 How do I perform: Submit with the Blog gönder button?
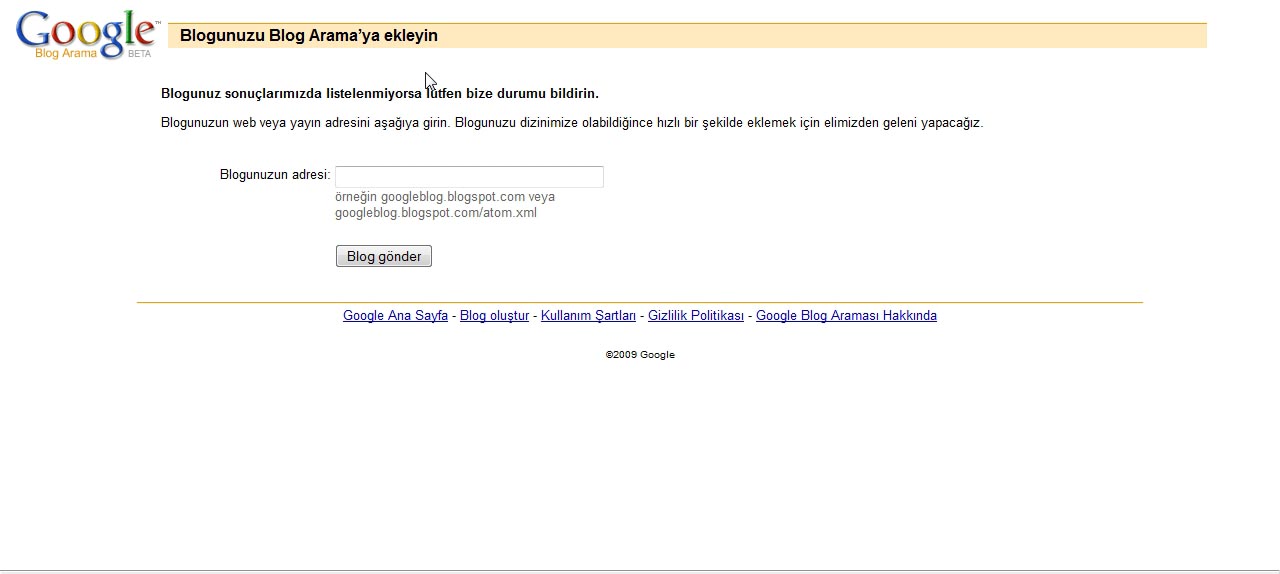tap(384, 256)
